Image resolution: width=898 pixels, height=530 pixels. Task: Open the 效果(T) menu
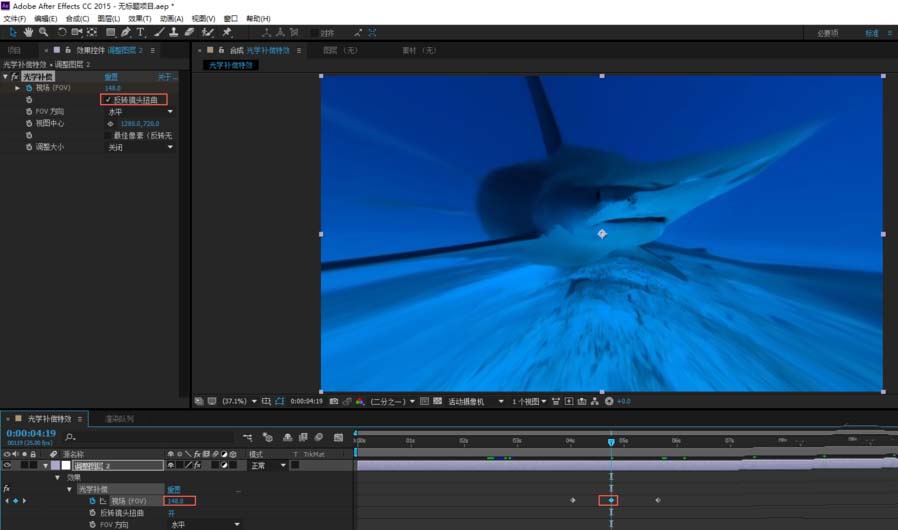(138, 18)
